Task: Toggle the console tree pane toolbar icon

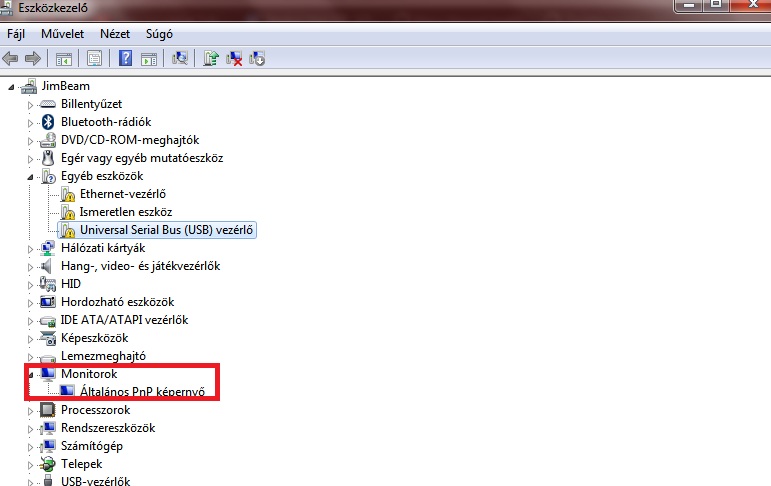Action: pos(63,59)
